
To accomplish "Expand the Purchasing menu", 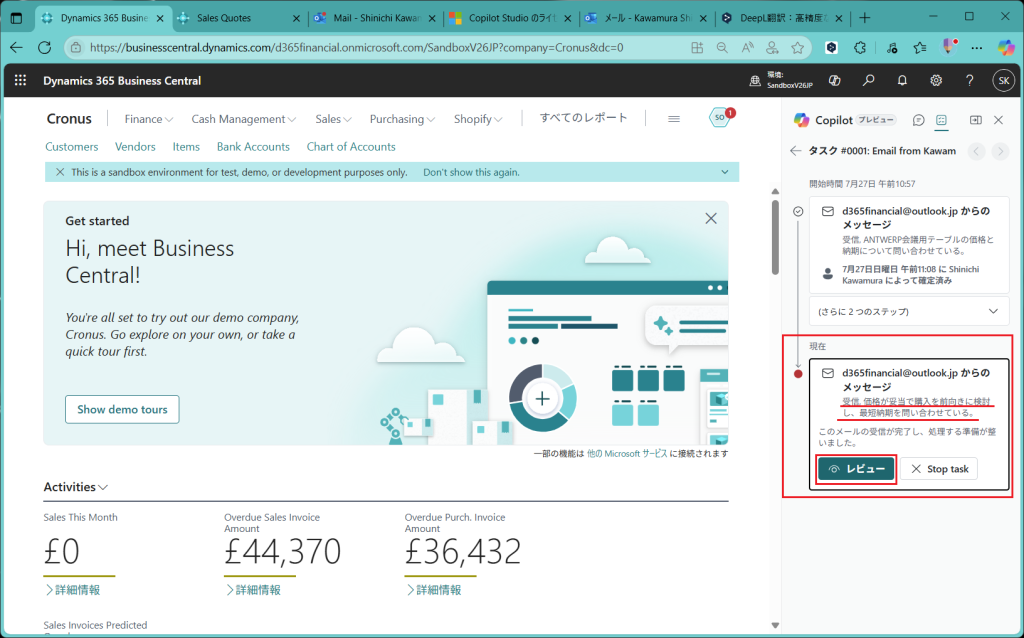I will pyautogui.click(x=402, y=119).
